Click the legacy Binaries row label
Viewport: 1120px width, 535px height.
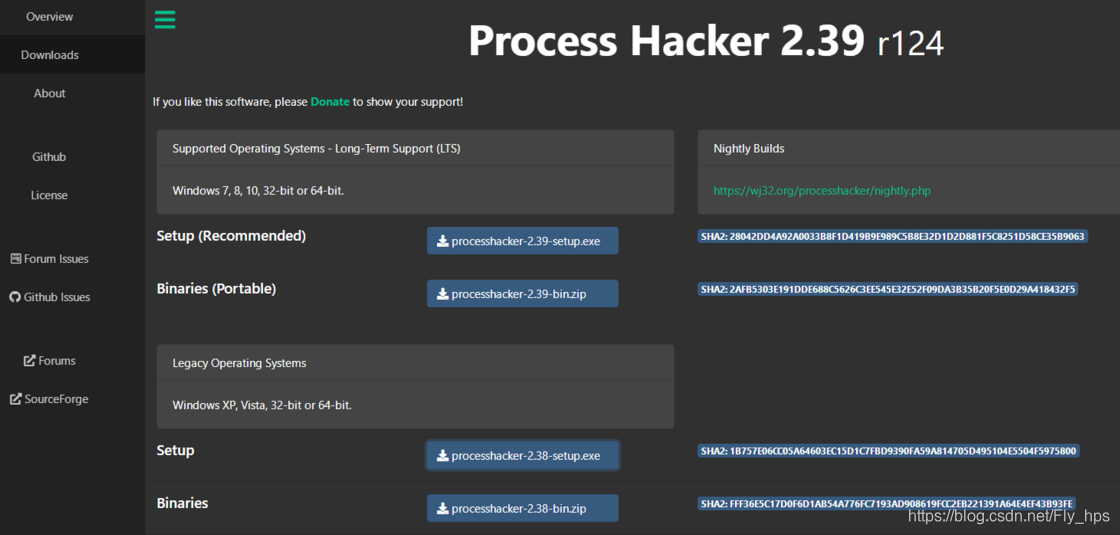(x=182, y=504)
